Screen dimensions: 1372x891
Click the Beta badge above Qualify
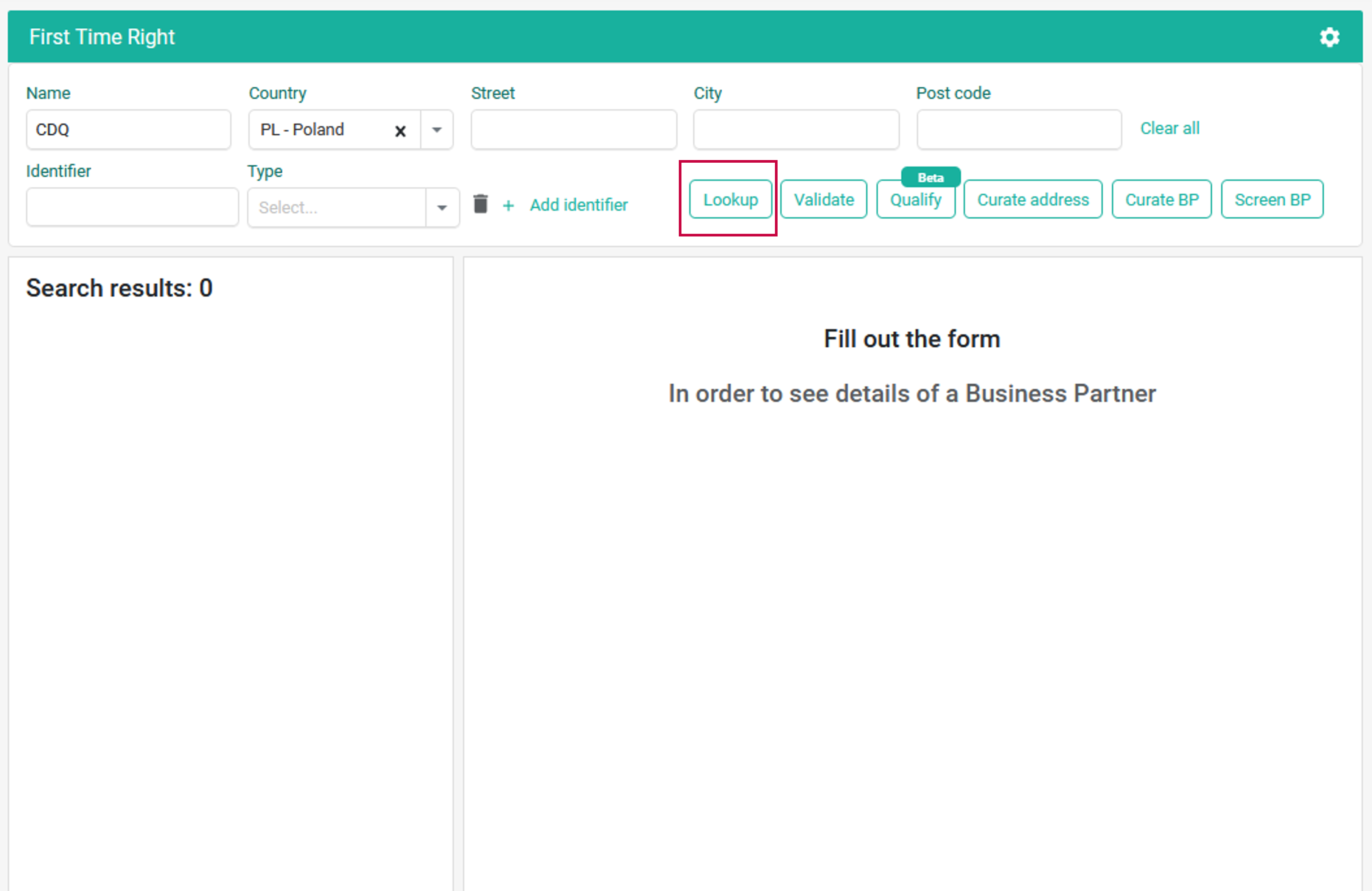(930, 177)
